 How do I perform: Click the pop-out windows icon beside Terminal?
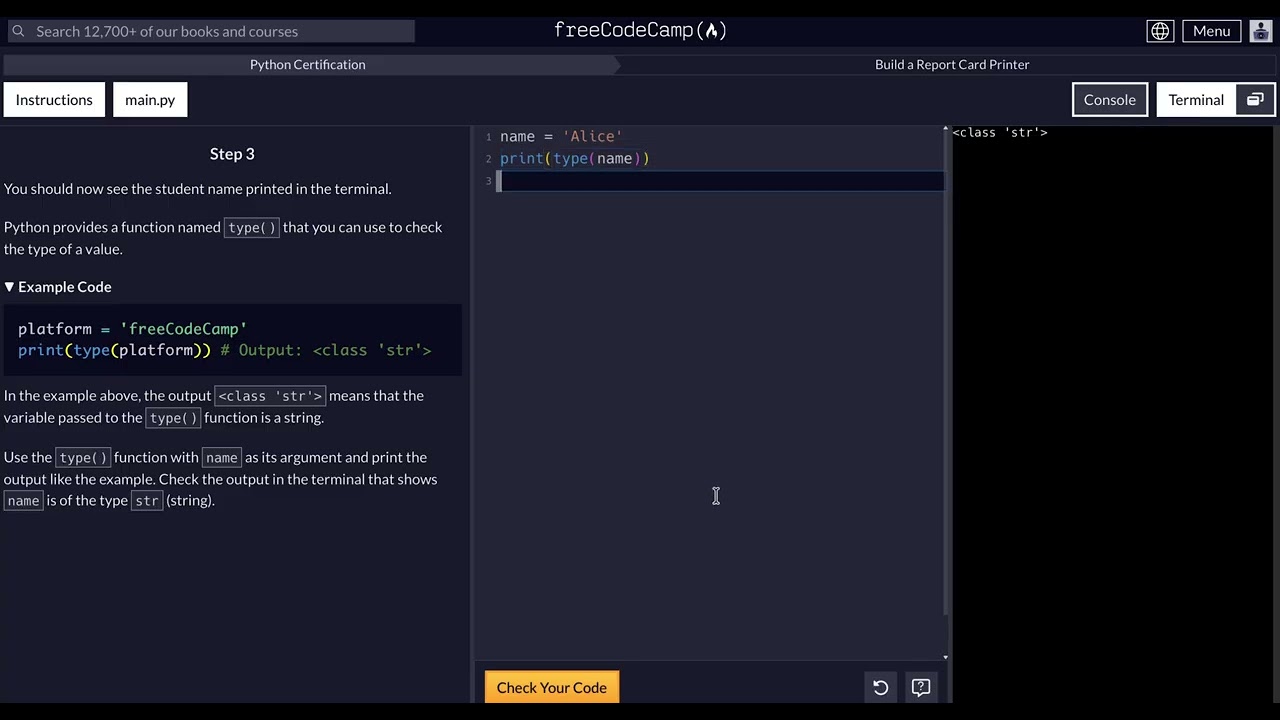(x=1255, y=100)
